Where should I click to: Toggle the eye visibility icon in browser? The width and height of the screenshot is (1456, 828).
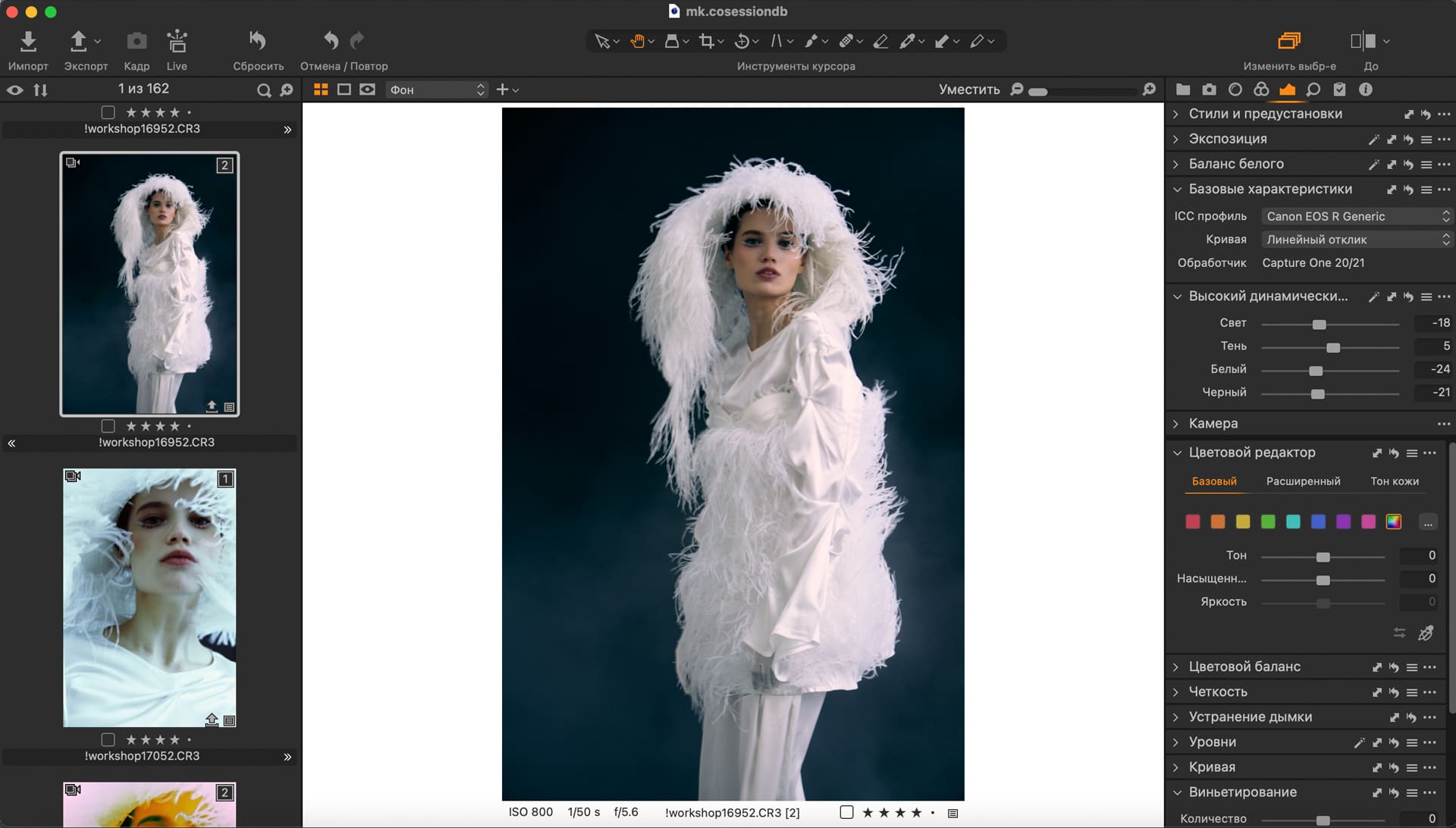[15, 90]
